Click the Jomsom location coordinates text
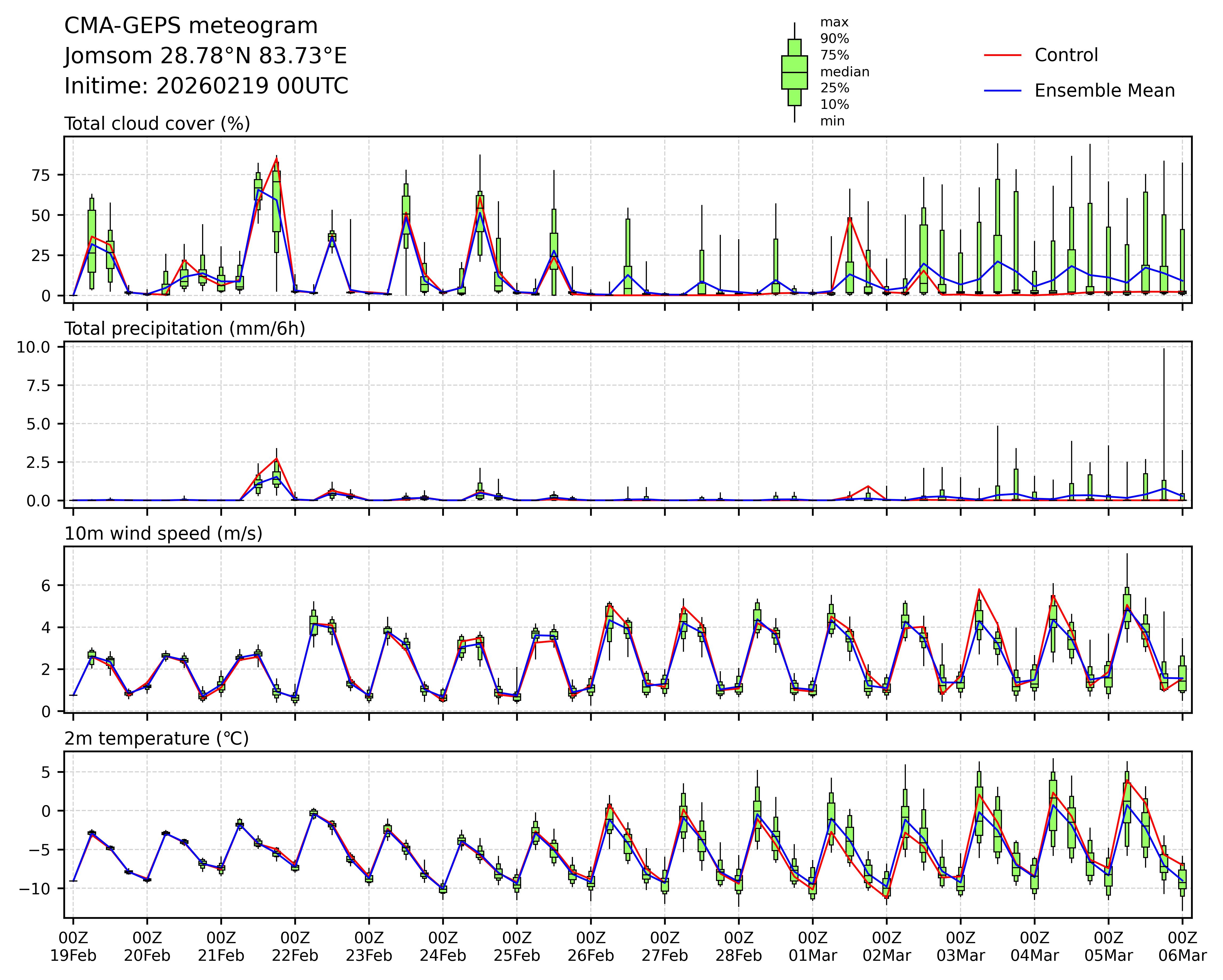 click(x=205, y=56)
